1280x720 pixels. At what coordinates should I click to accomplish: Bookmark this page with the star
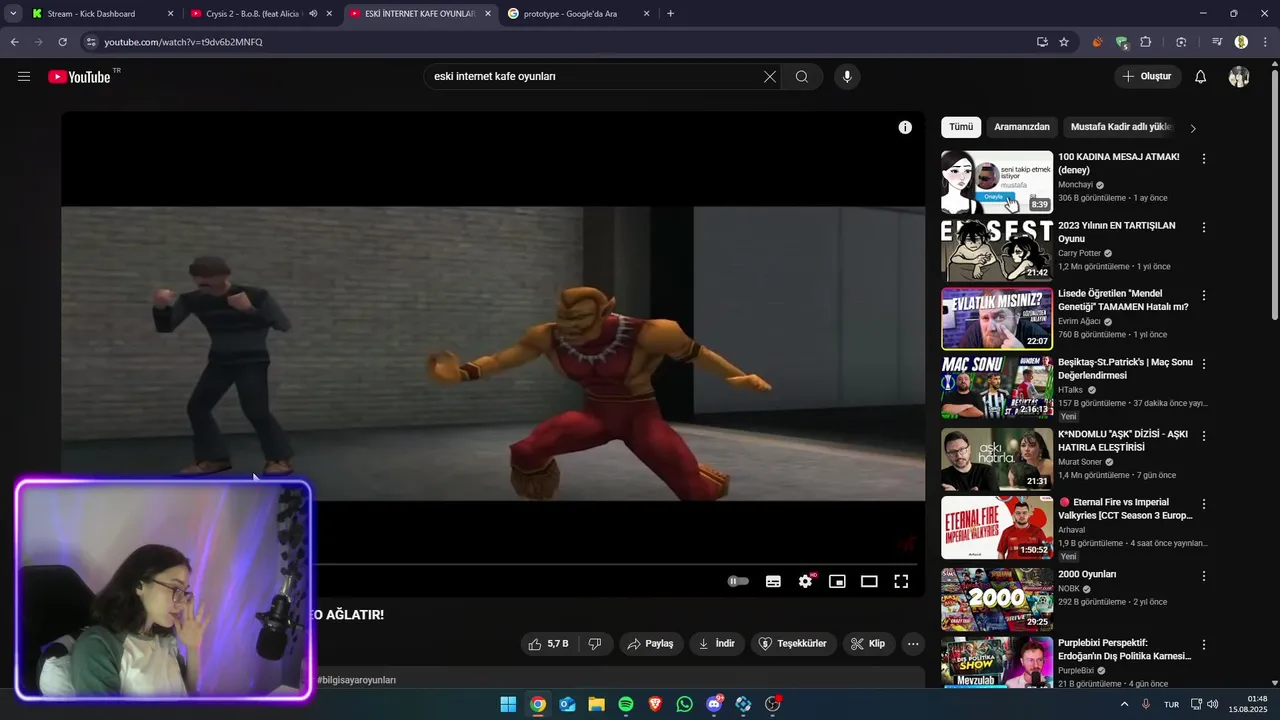point(1064,42)
